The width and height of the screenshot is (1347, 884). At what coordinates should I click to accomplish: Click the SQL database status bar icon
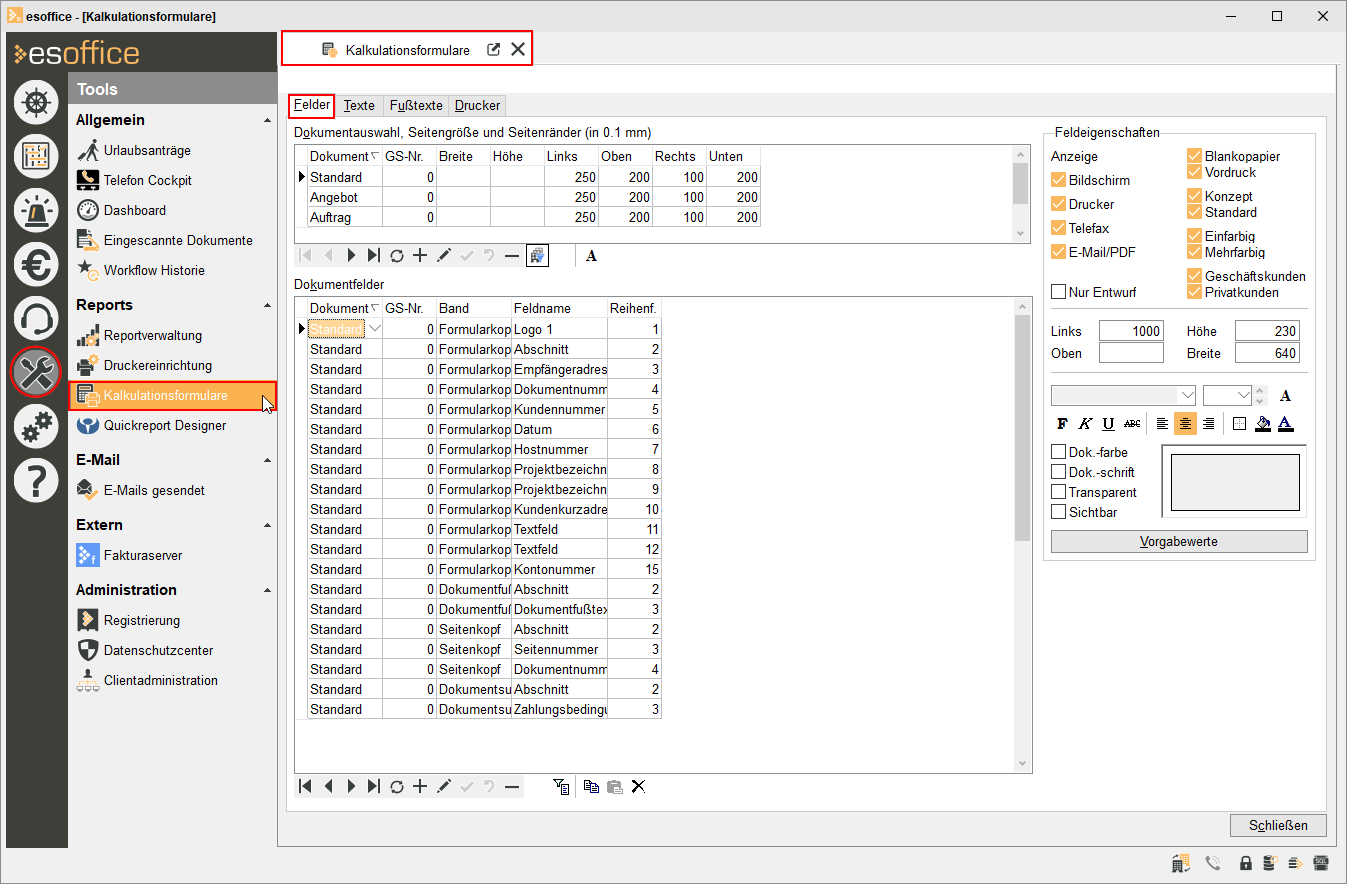point(1321,862)
